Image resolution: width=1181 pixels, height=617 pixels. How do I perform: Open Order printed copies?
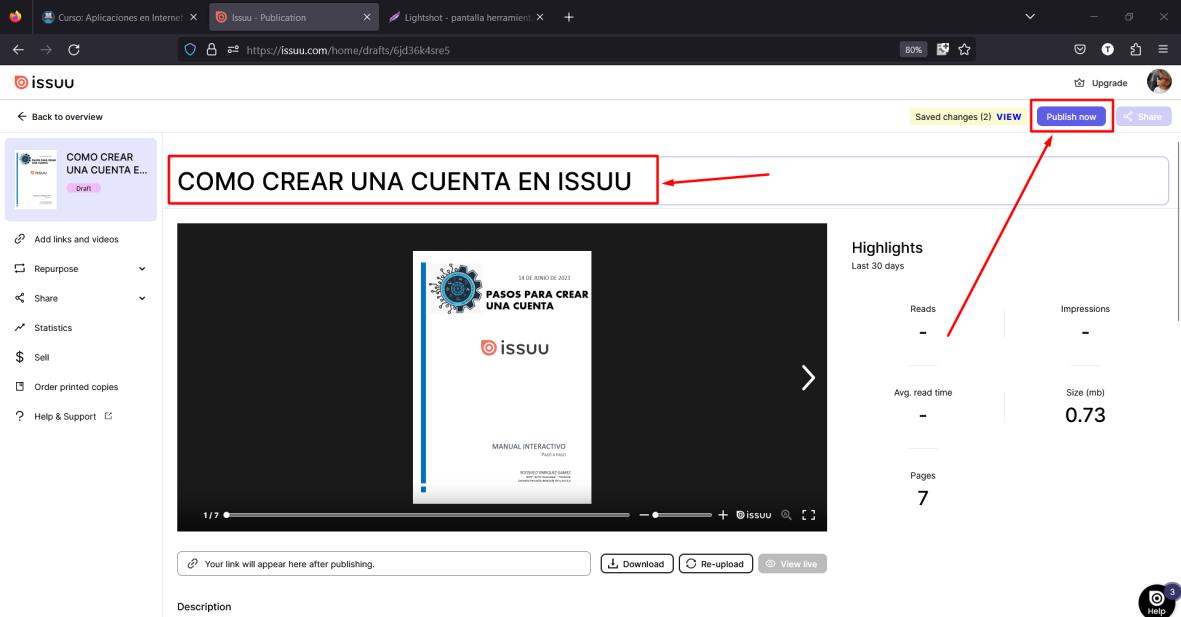coord(76,387)
